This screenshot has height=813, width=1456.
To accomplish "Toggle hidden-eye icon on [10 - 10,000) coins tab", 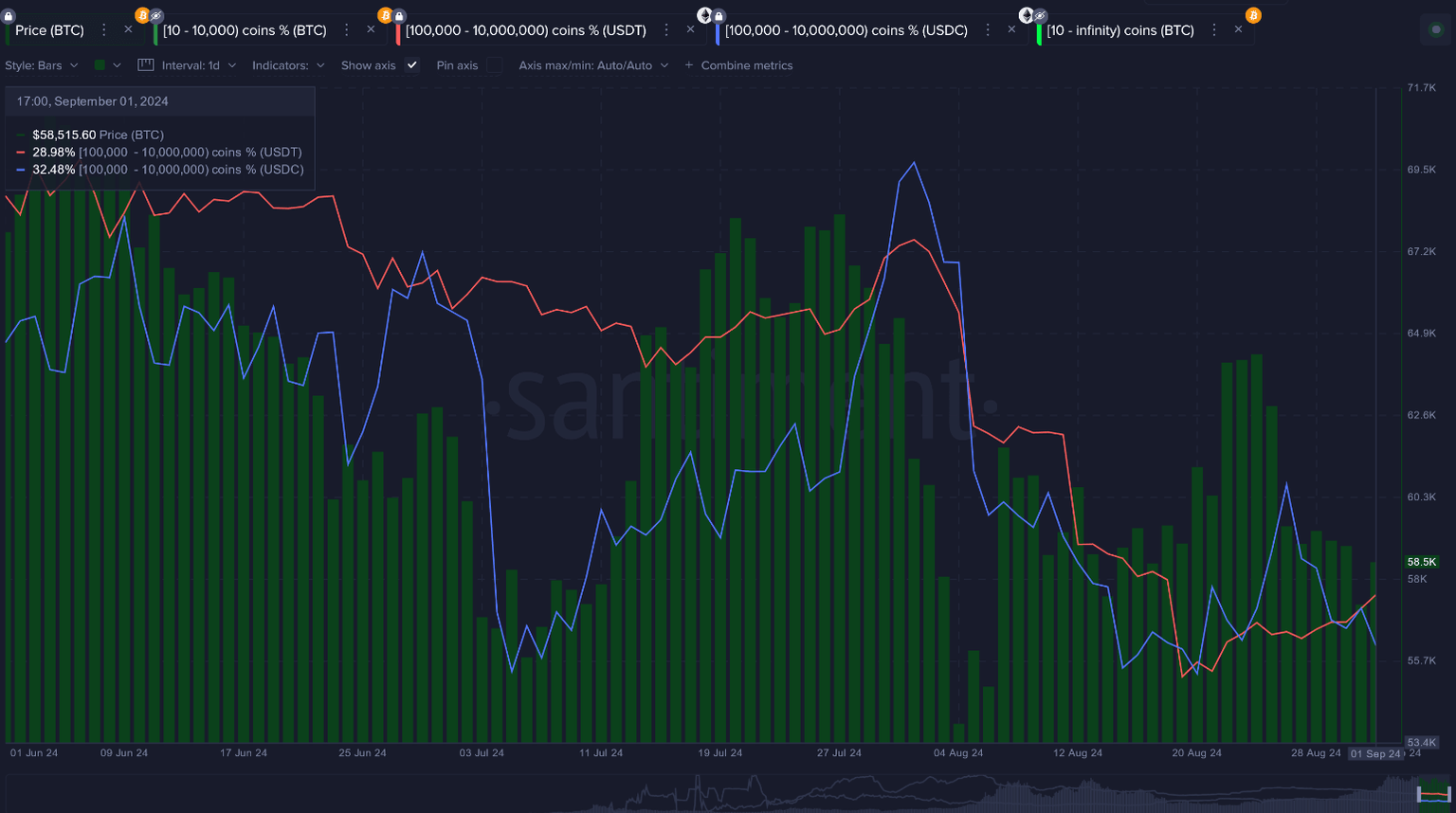I will click(156, 16).
